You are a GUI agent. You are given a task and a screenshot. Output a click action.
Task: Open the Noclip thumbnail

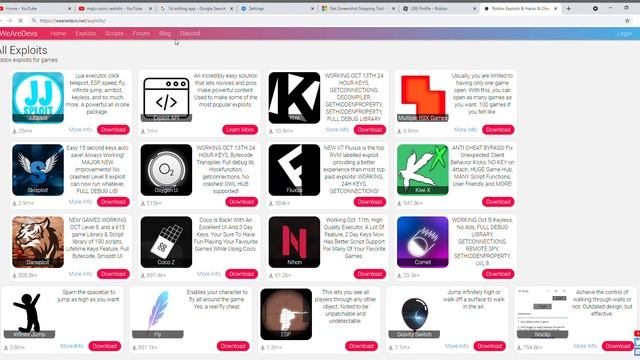(x=542, y=314)
